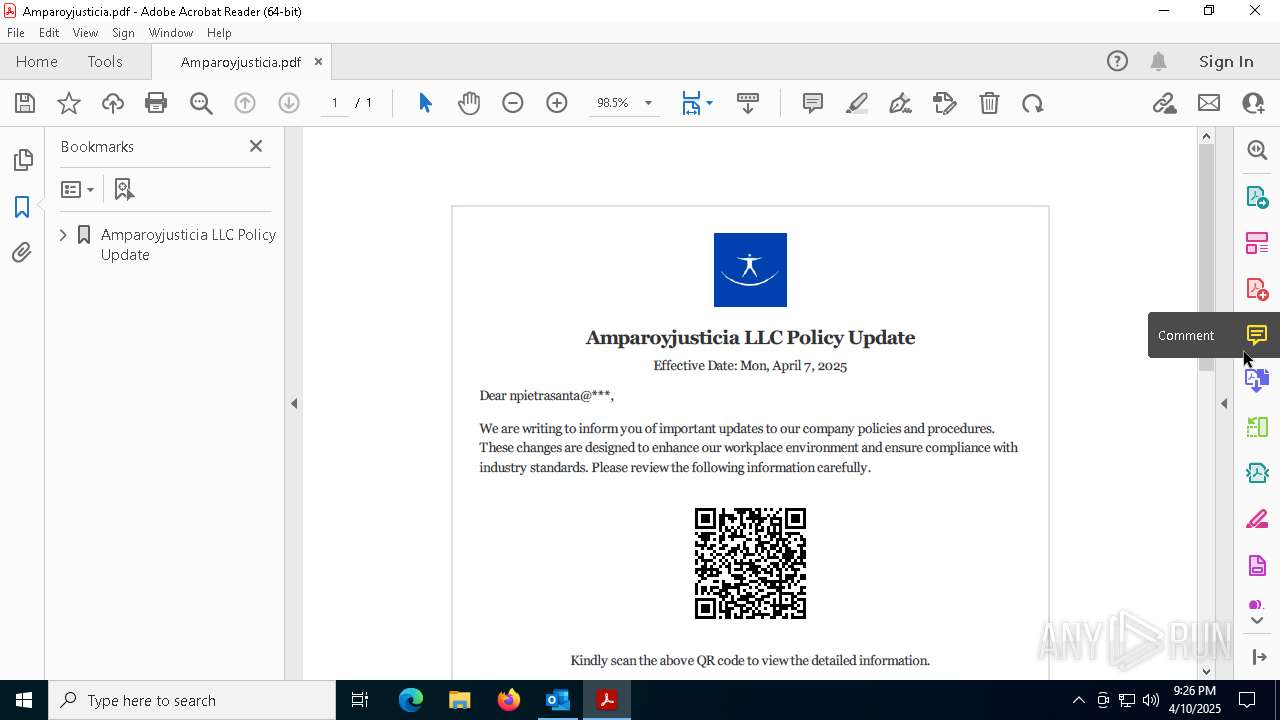Click the new bookmark icon
Screen dimensions: 1280x720
click(124, 189)
